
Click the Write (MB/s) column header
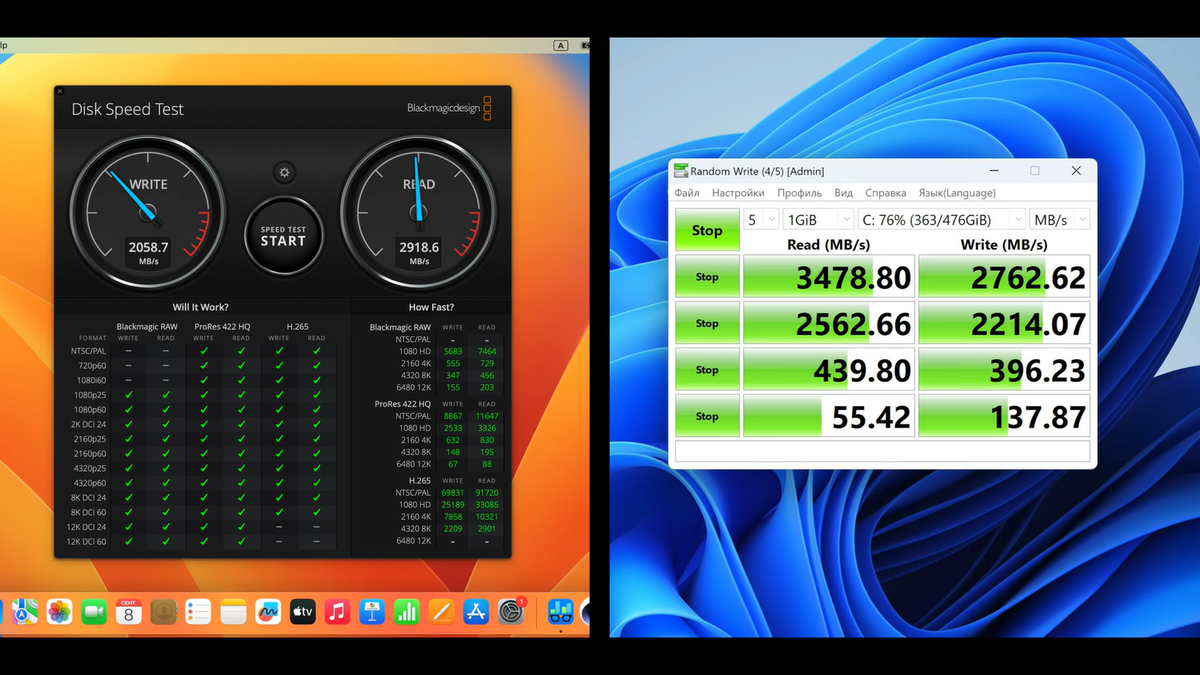(1004, 244)
